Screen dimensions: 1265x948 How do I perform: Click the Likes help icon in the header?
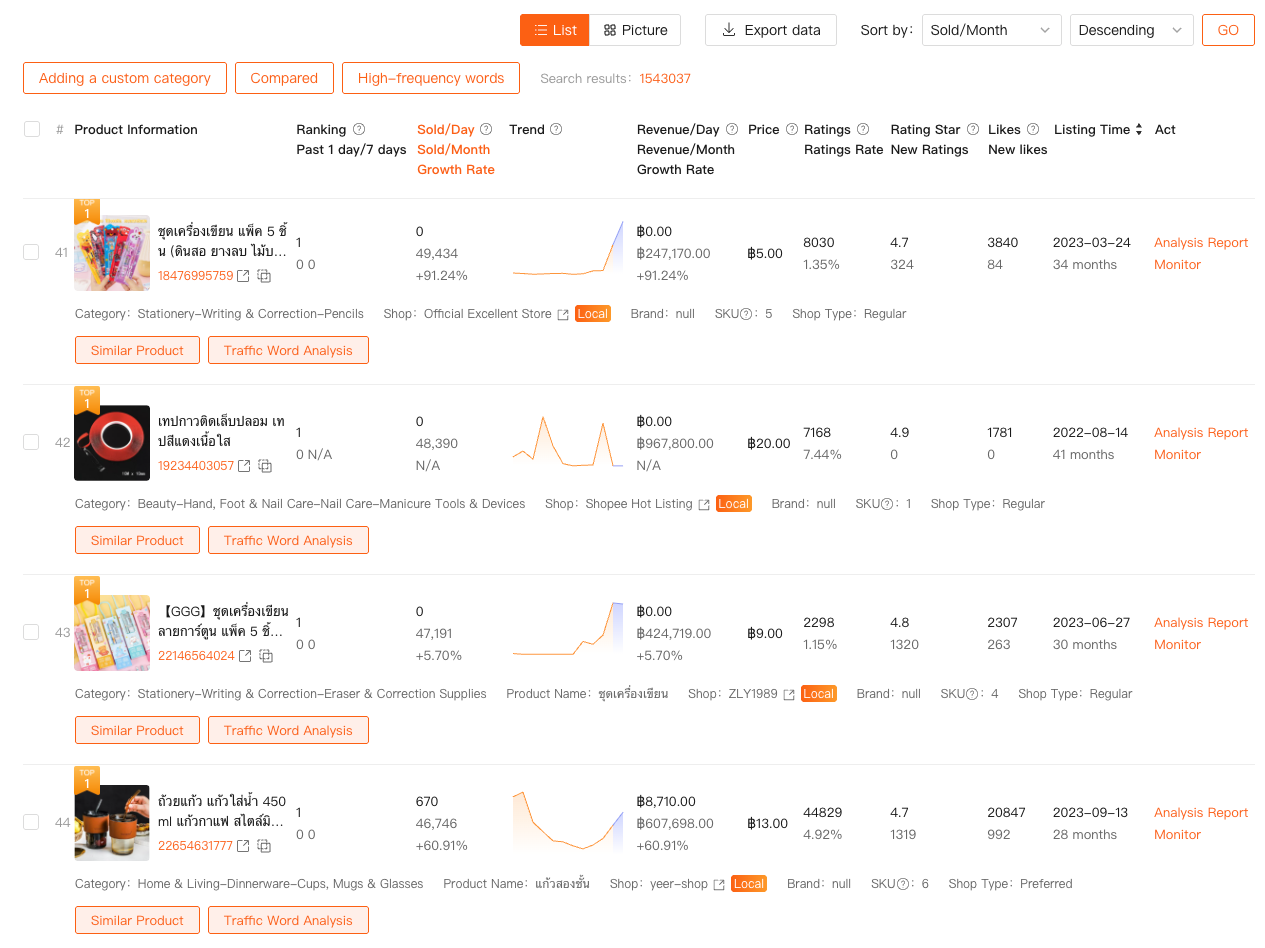(1035, 128)
